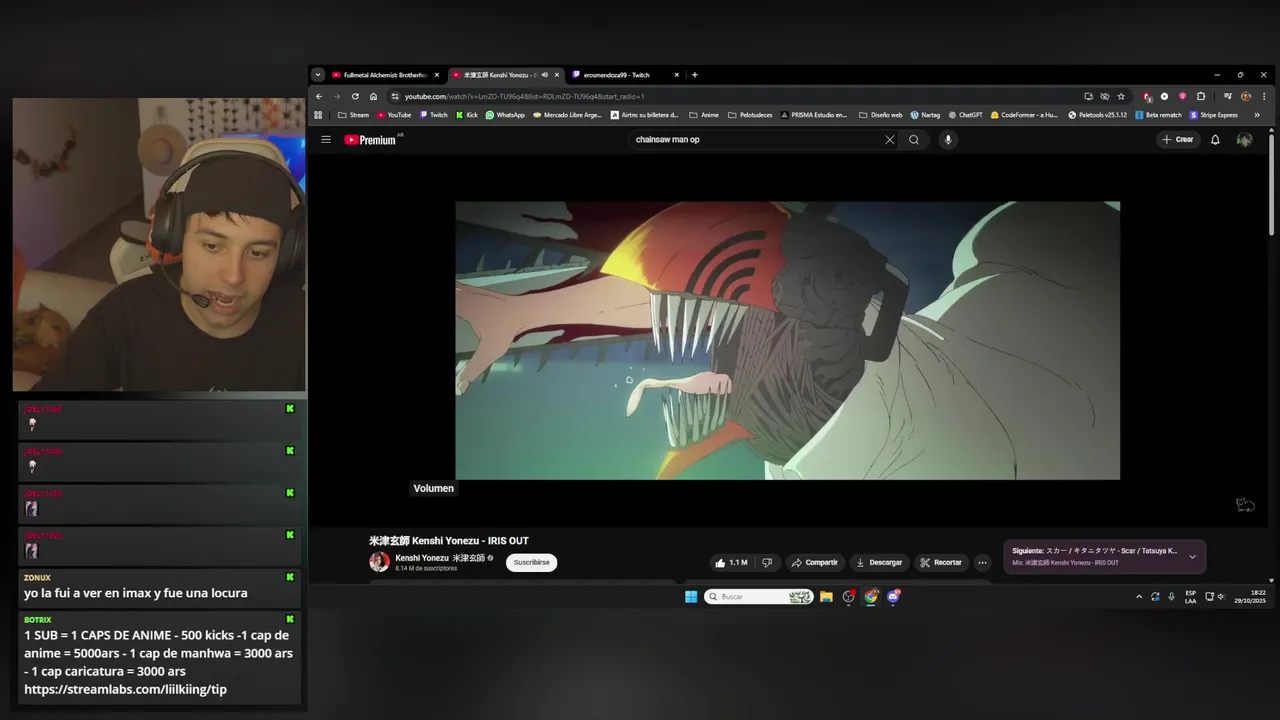Screen dimensions: 1280x720
Task: Start voice search with the microphone
Action: coord(948,140)
